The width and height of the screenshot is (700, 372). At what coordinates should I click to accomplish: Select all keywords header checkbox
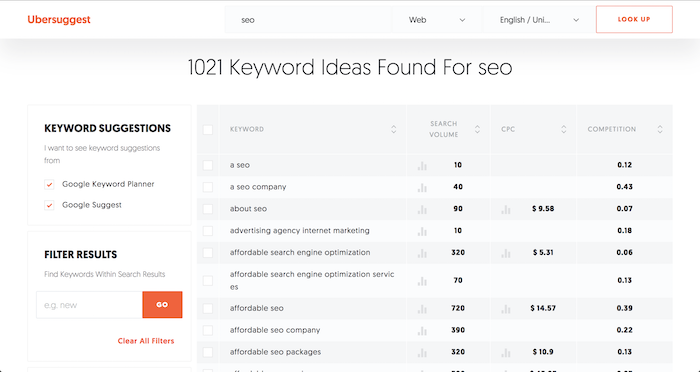tap(208, 130)
